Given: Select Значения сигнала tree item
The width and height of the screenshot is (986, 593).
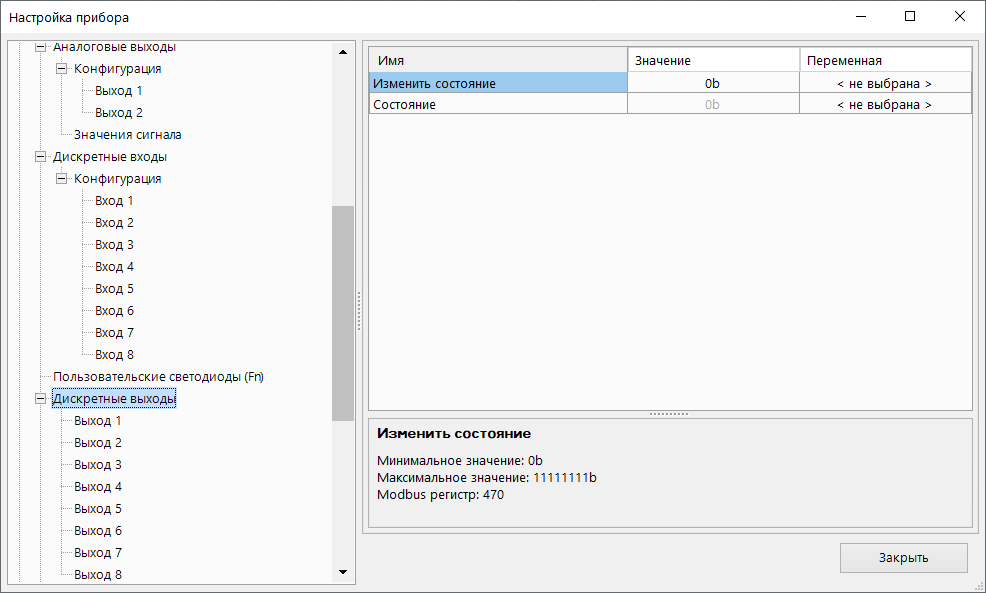Looking at the screenshot, I should (127, 135).
